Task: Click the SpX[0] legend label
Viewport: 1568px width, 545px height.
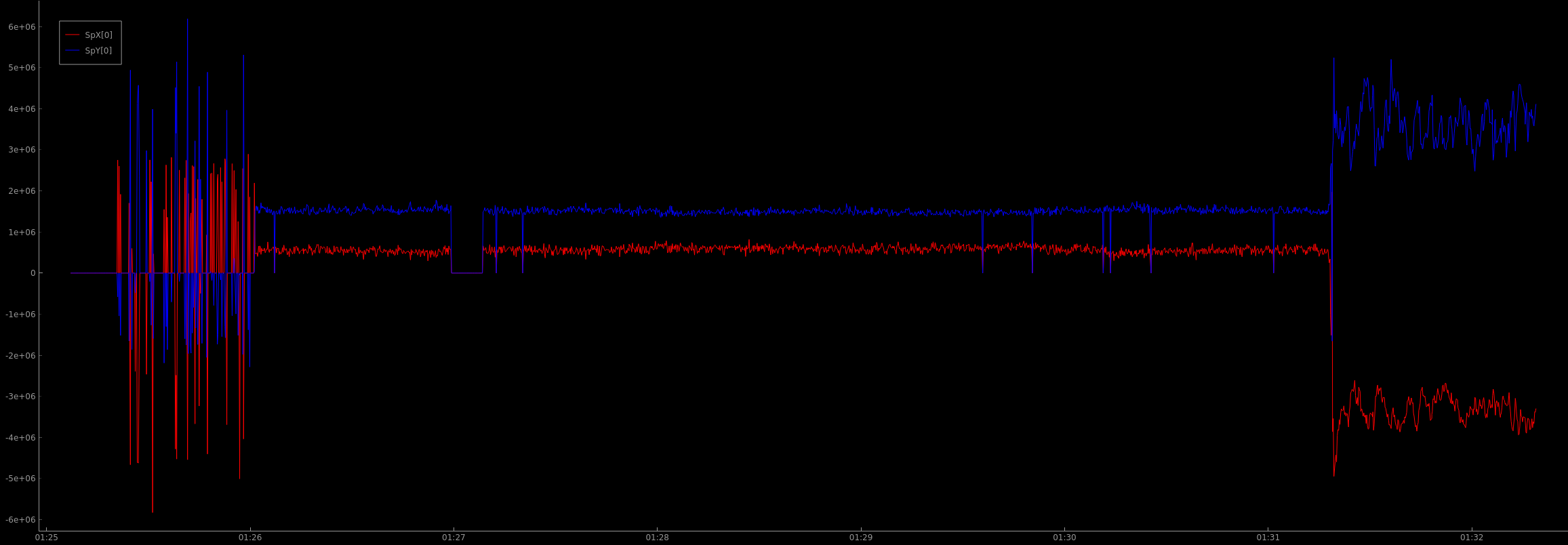Action: (98, 35)
